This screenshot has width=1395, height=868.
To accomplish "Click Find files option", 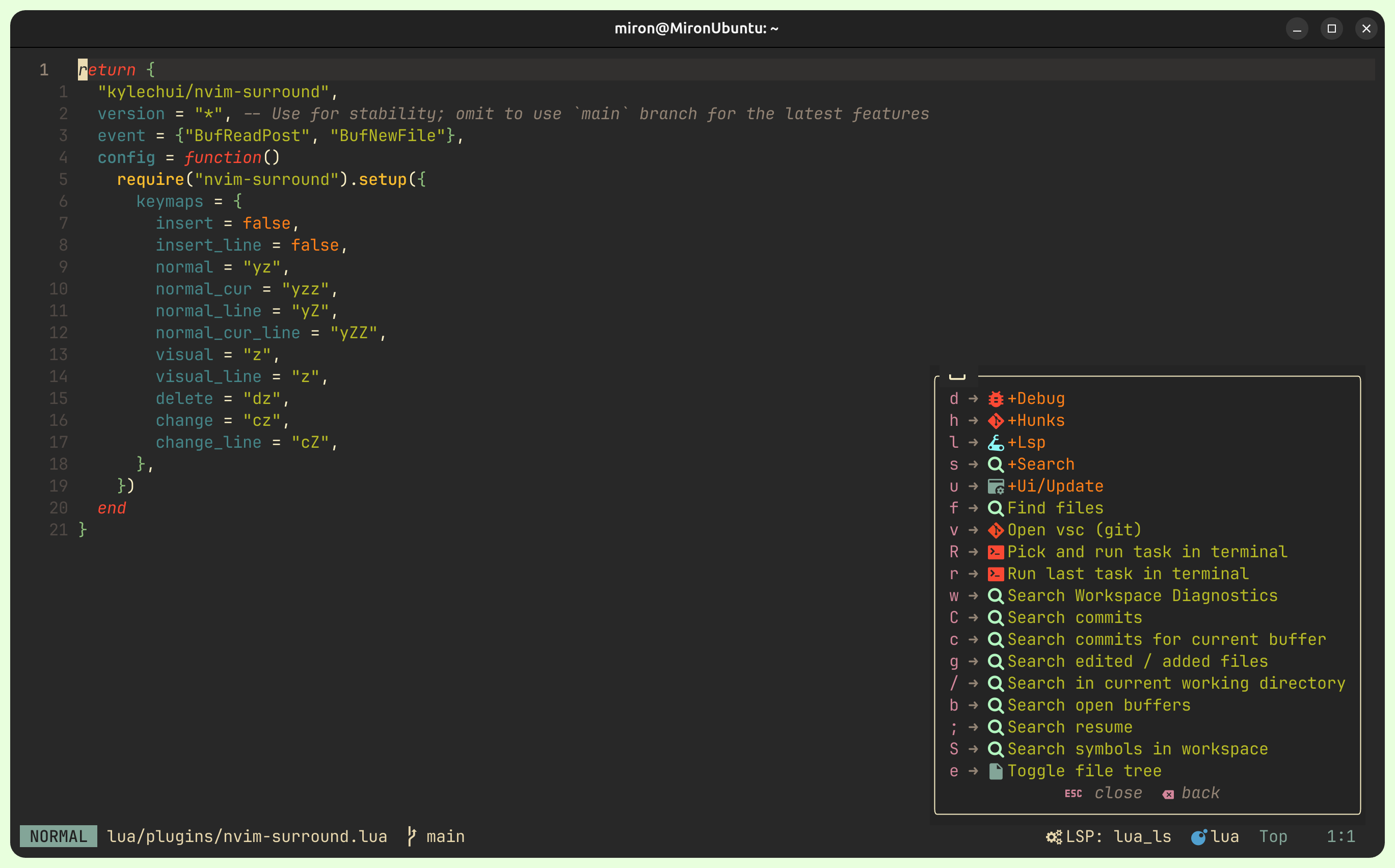I will [1057, 507].
